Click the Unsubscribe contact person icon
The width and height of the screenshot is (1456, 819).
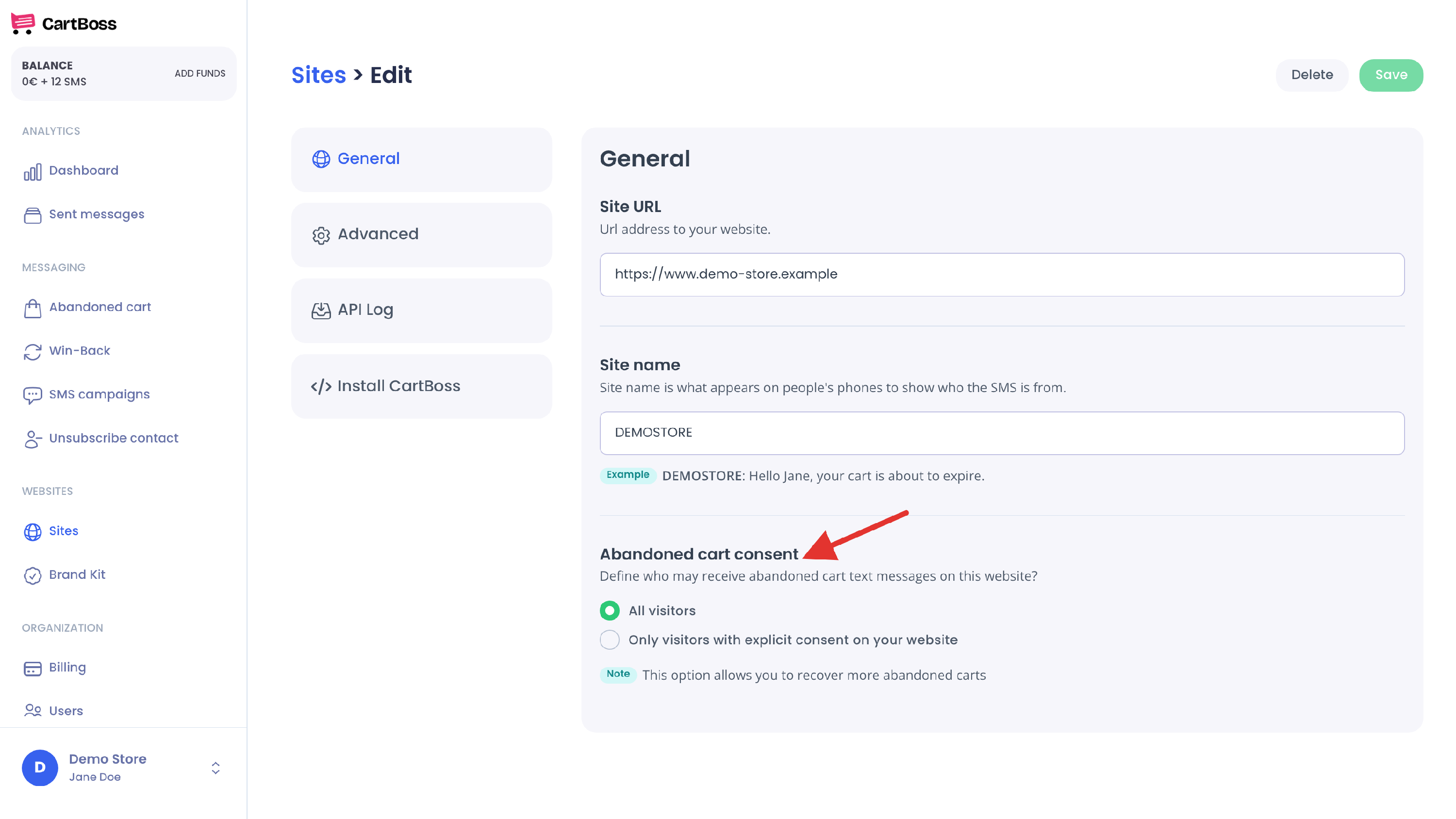(32, 439)
